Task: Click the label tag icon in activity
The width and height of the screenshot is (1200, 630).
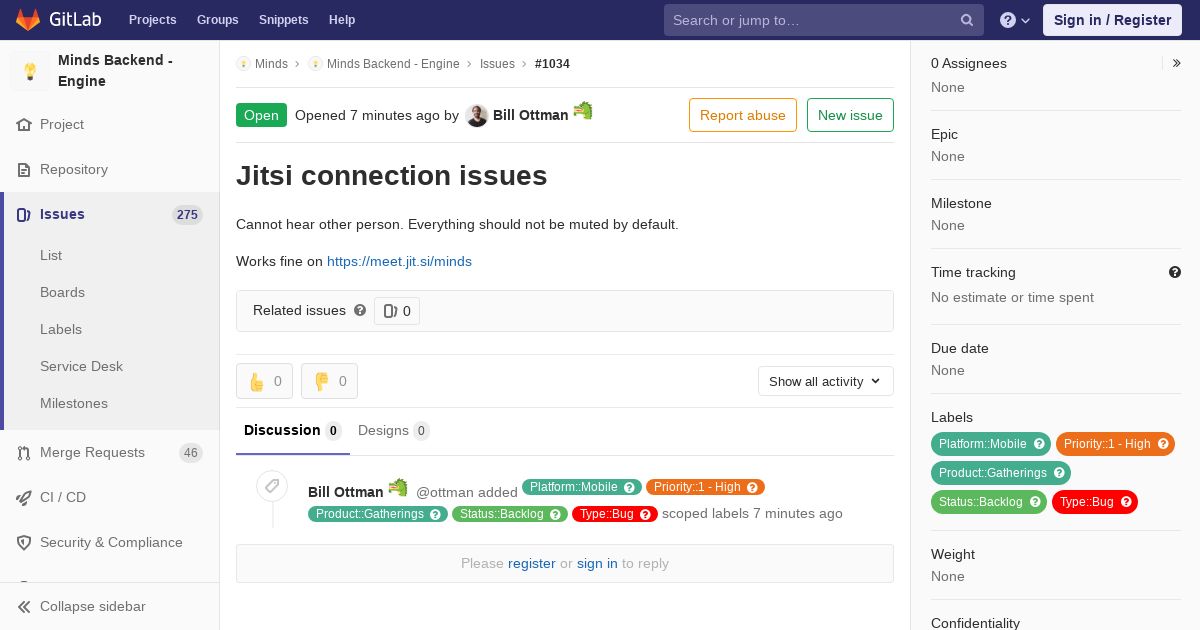Action: 272,487
